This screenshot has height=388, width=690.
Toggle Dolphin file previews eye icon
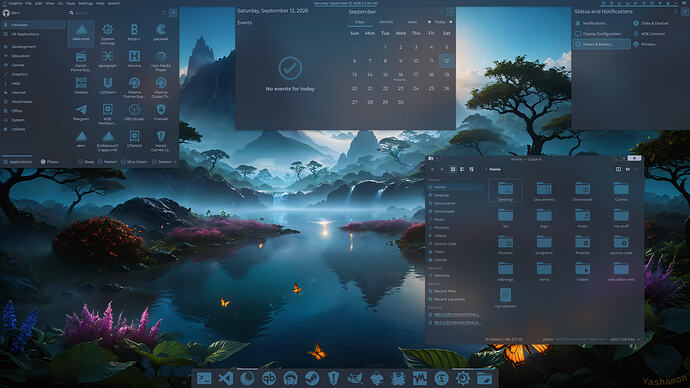click(628, 169)
